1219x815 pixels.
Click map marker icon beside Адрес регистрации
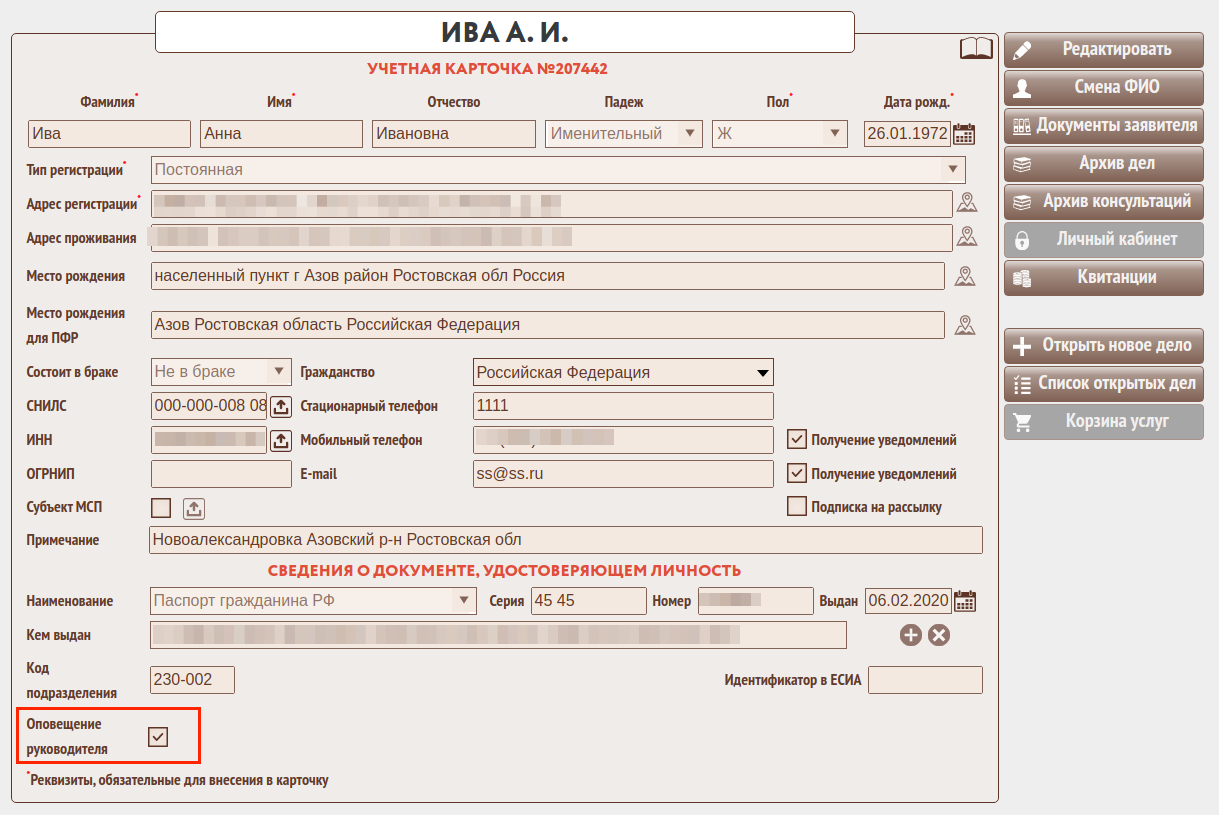(x=966, y=204)
